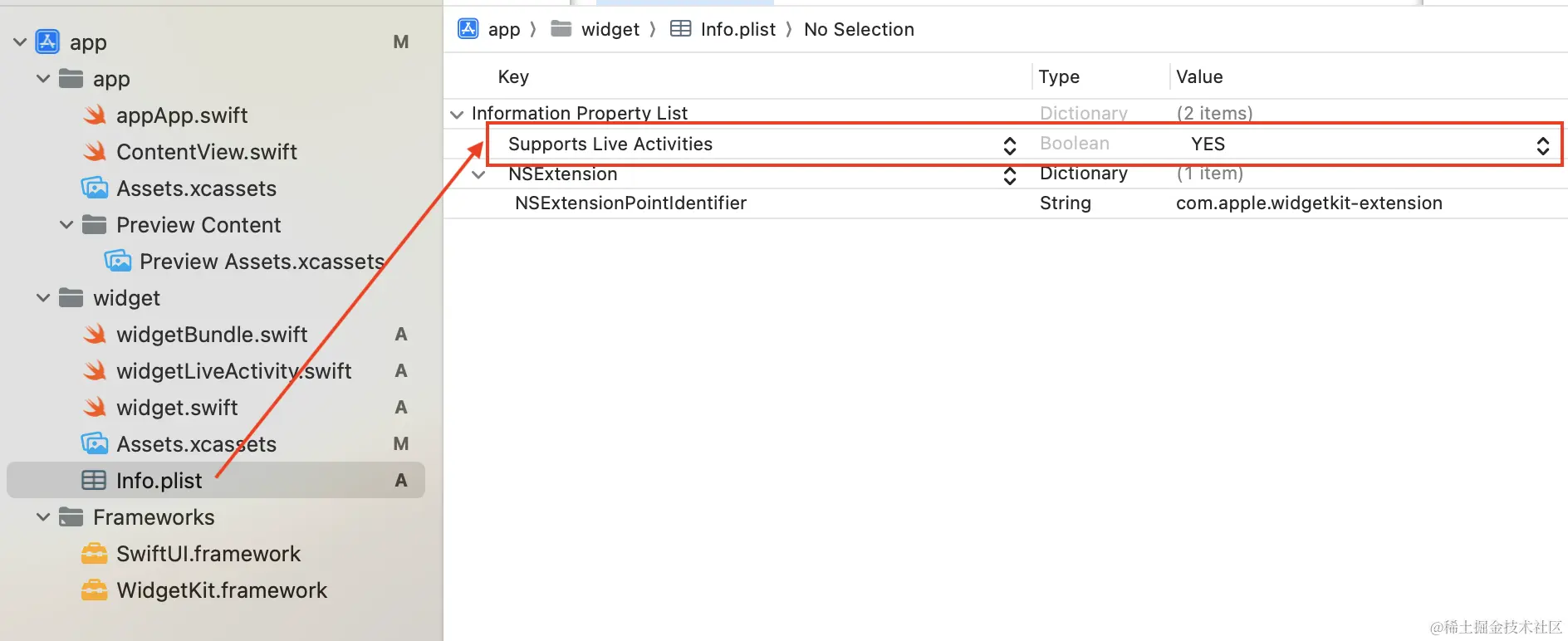This screenshot has height=641, width=1568.
Task: Click the widgetLiveActivity.swift file icon
Action: tap(96, 371)
